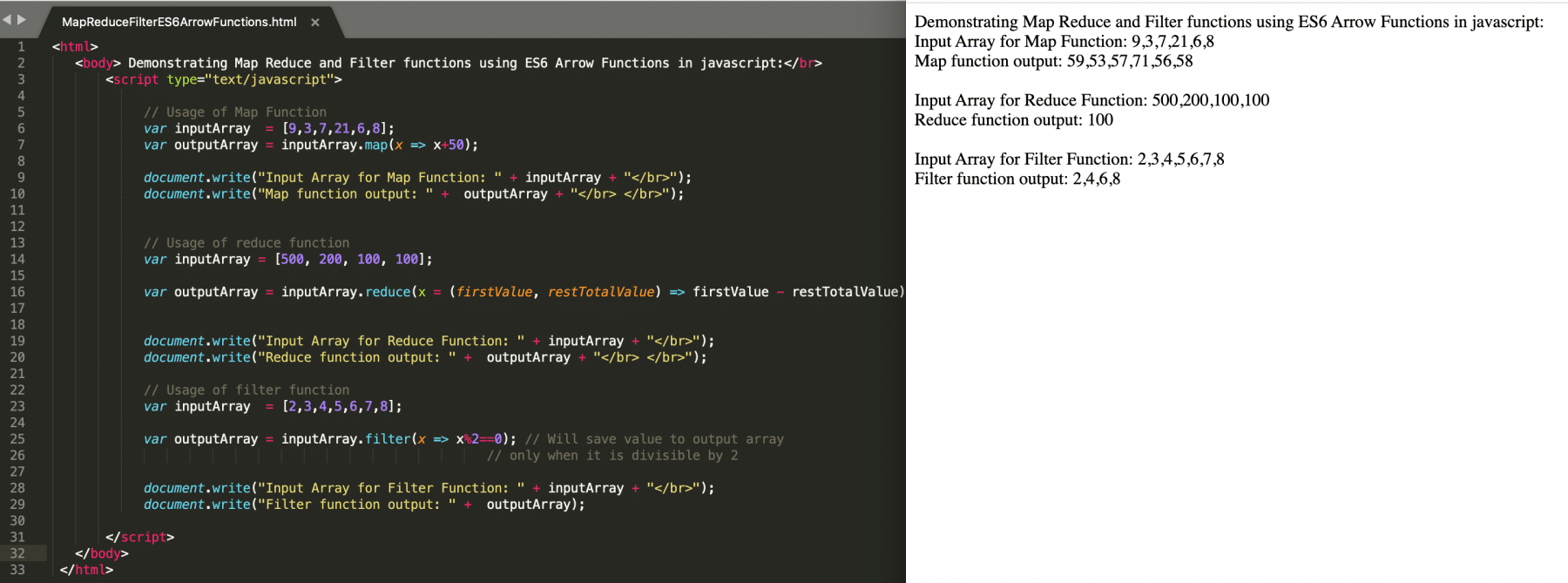Click the forward tab navigation arrow

click(22, 19)
